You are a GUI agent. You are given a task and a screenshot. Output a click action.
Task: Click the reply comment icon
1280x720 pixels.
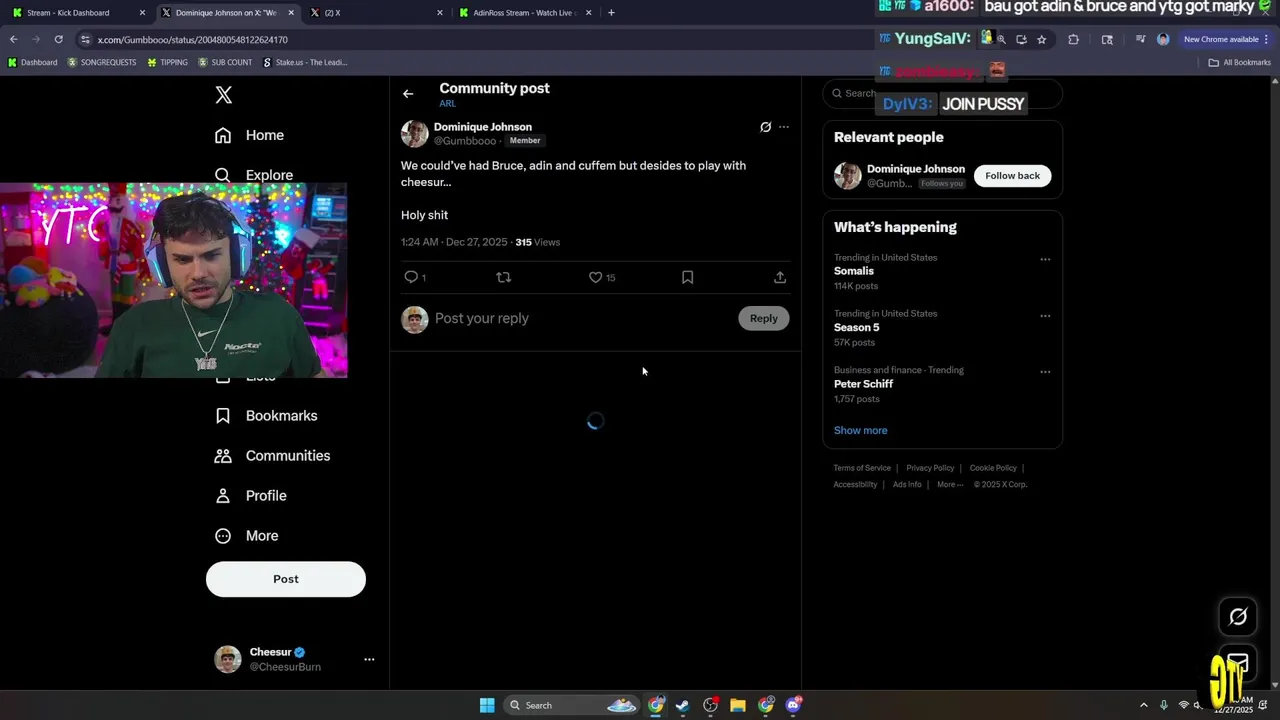pyautogui.click(x=411, y=277)
